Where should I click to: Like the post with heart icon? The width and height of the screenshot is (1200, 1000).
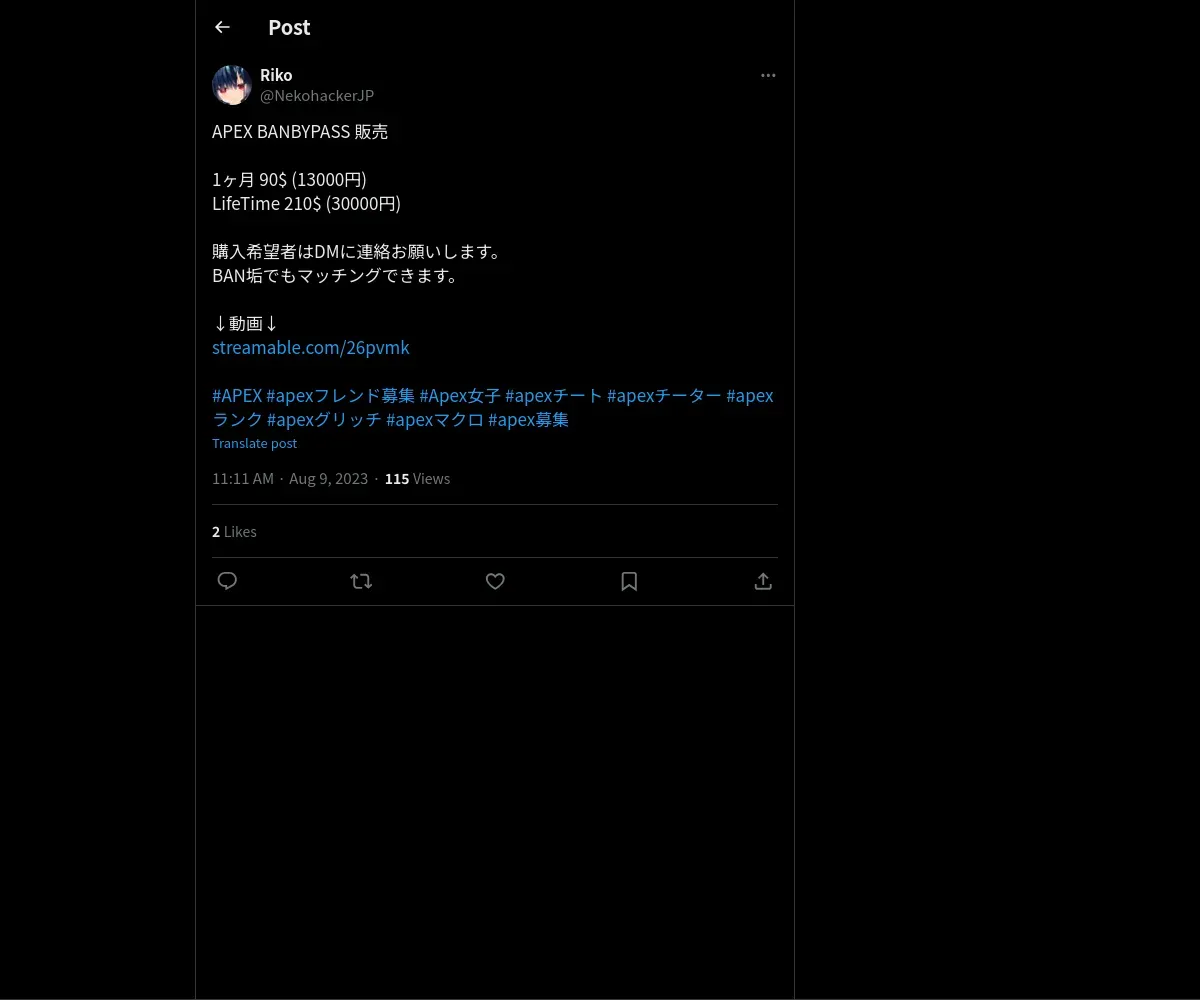[495, 581]
